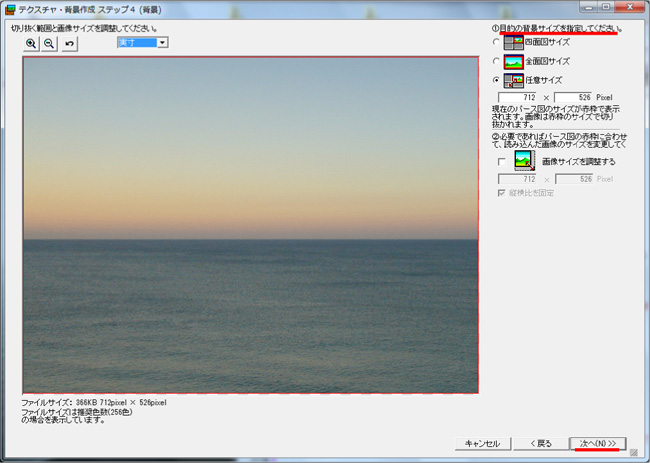
Task: Open the 実寸 zoom dropdown
Action: [162, 42]
